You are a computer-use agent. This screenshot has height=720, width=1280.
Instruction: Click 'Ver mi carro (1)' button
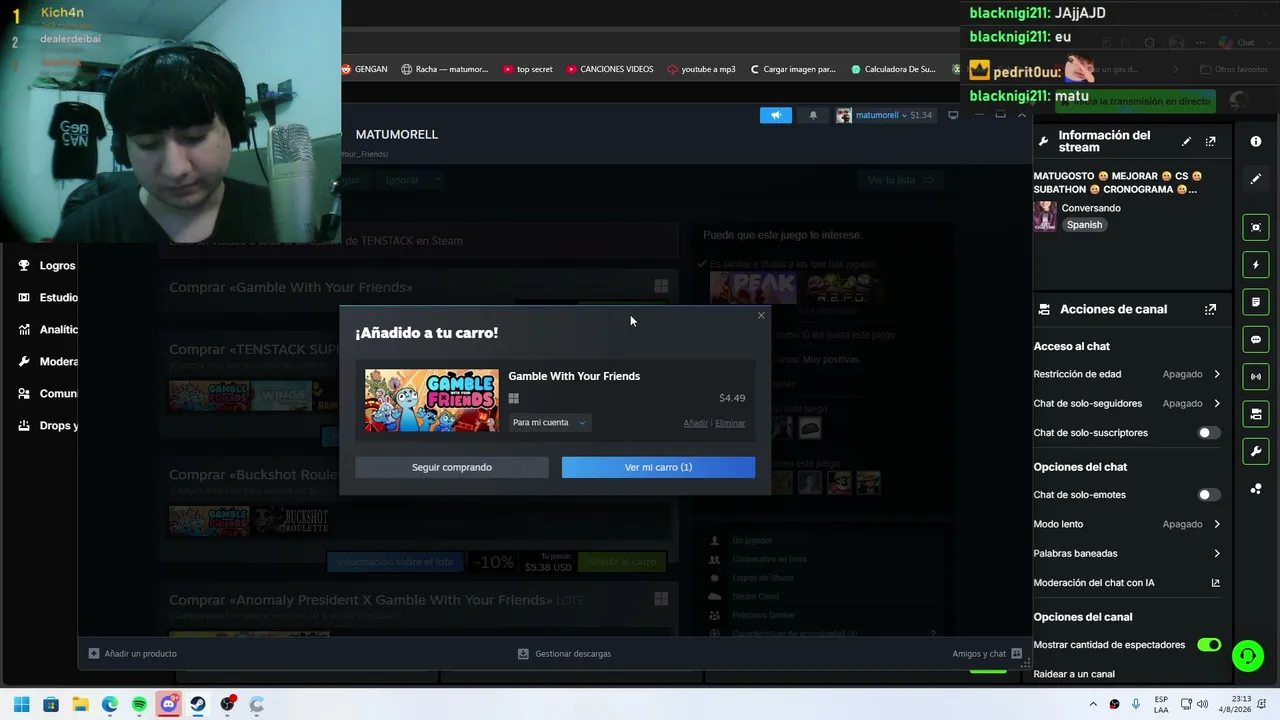(x=658, y=467)
